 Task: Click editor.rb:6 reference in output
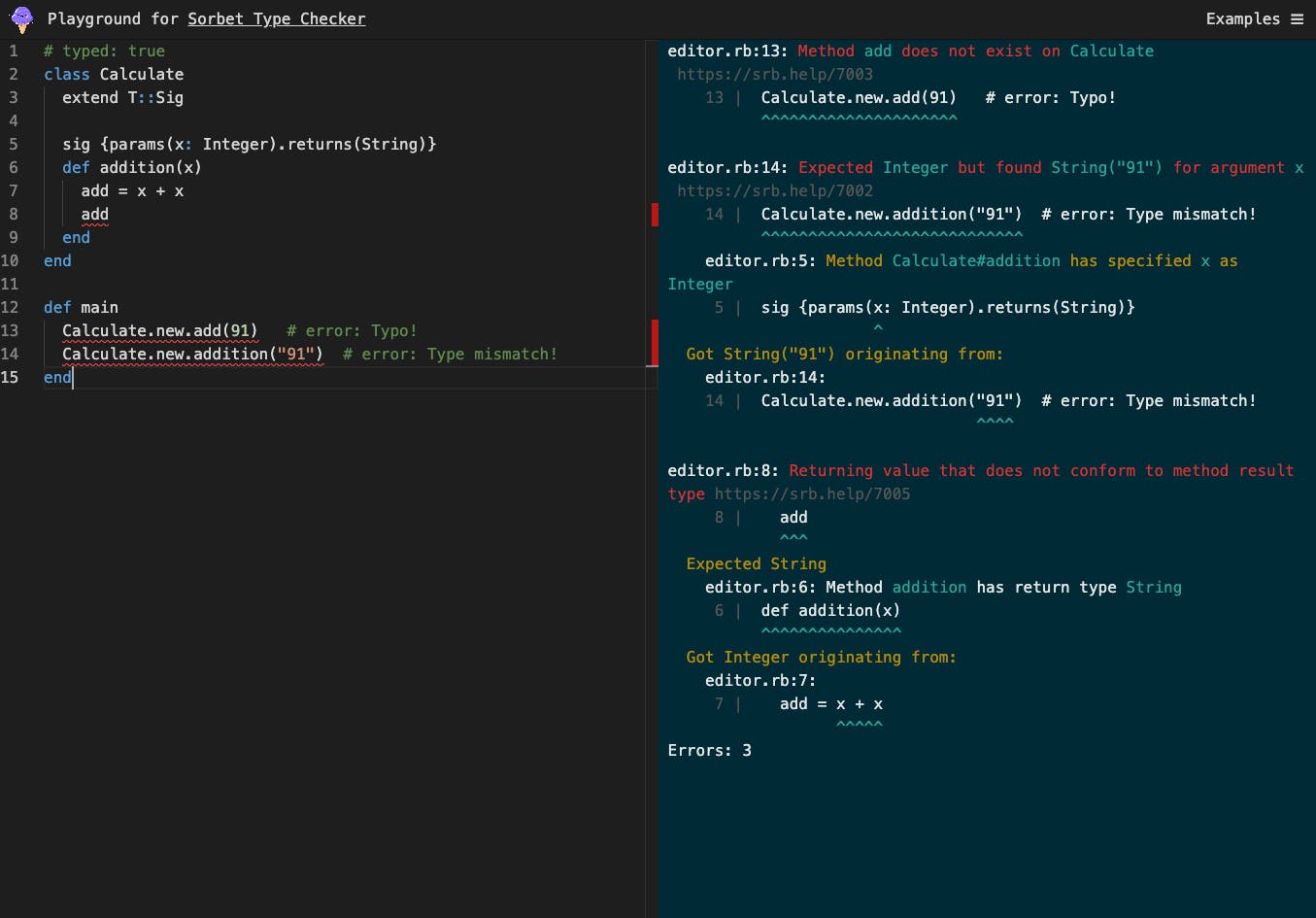tap(760, 587)
